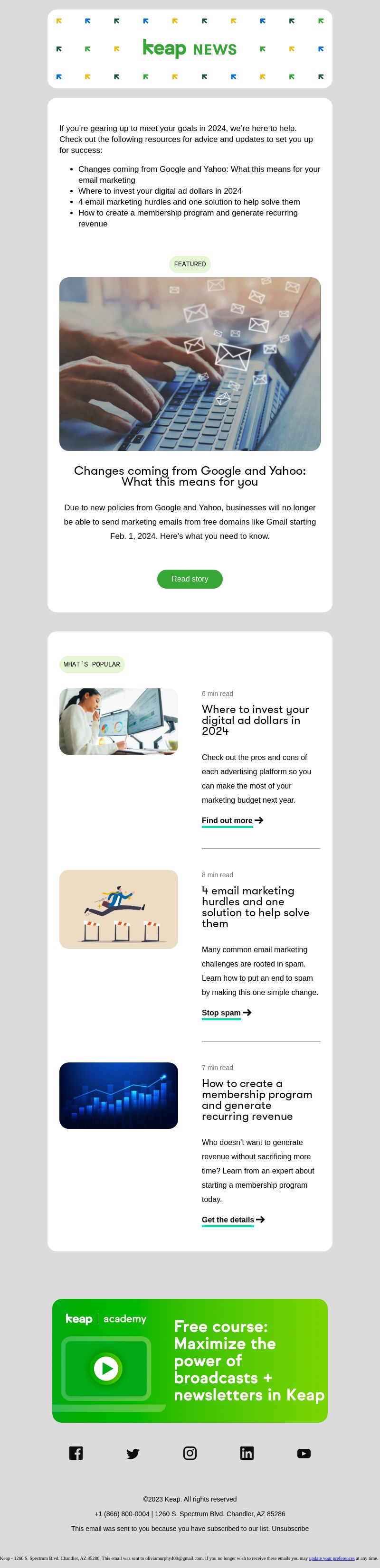Open the Changes coming from Google headline
This screenshot has height=1568, width=380.
pos(190,476)
